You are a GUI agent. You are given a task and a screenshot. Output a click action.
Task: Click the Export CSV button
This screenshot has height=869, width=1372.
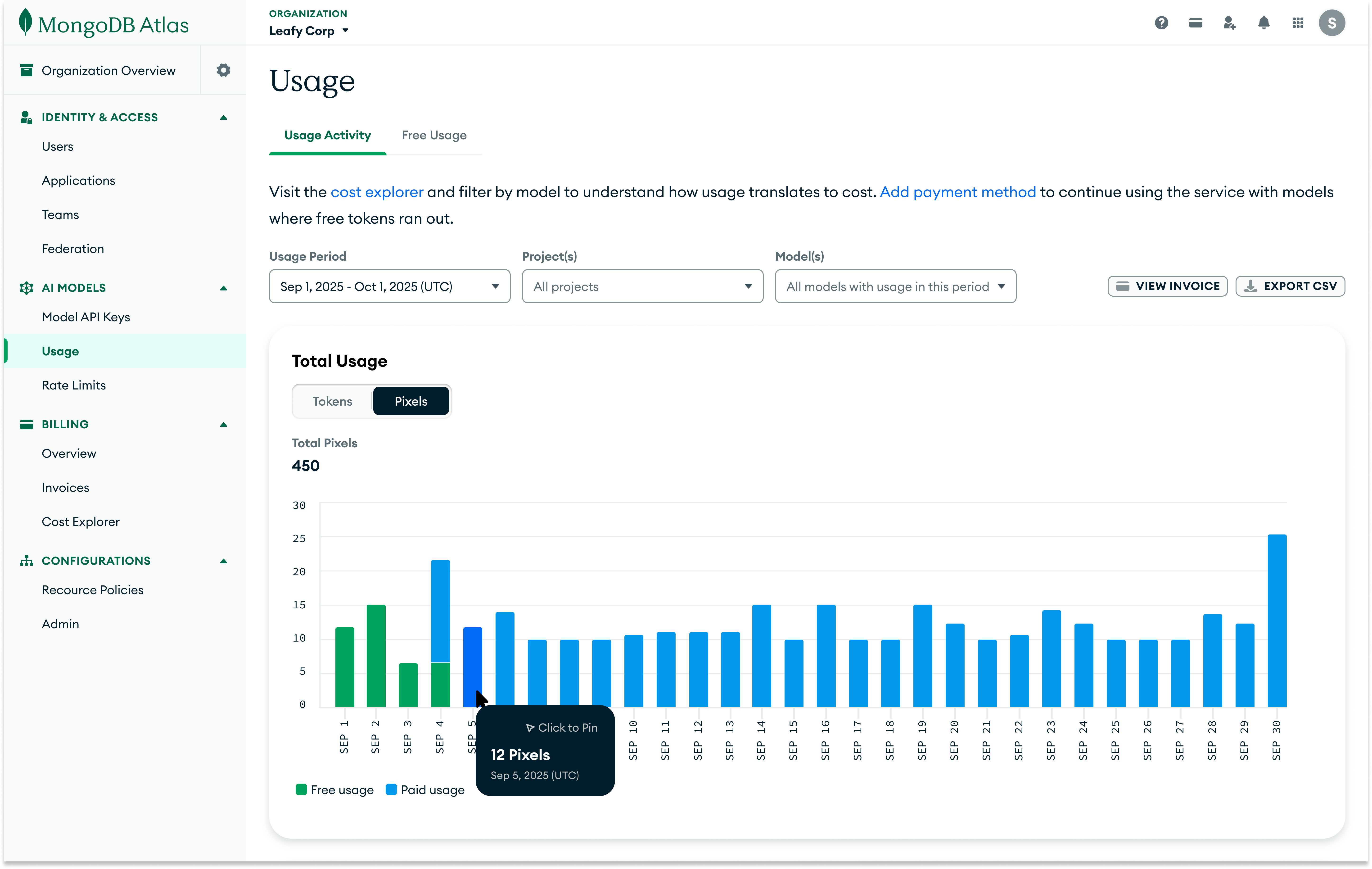1290,286
